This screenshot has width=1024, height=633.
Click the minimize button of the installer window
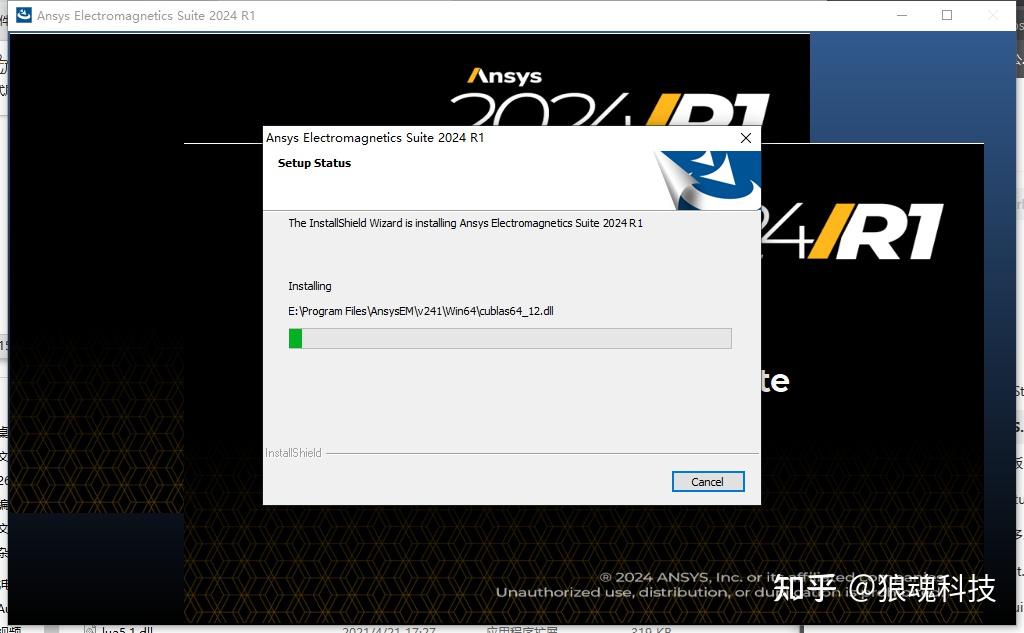click(901, 15)
